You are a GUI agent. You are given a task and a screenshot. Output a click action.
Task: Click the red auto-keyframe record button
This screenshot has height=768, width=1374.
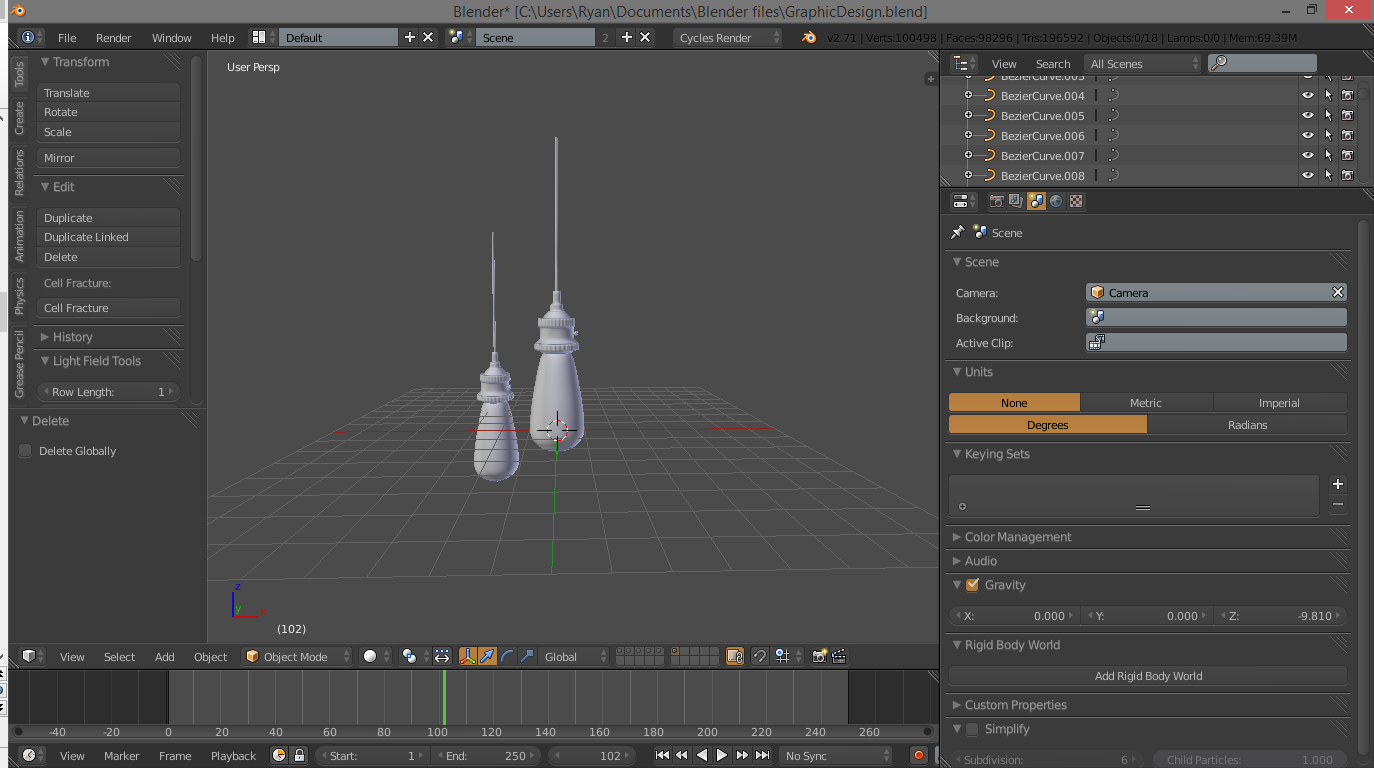919,756
